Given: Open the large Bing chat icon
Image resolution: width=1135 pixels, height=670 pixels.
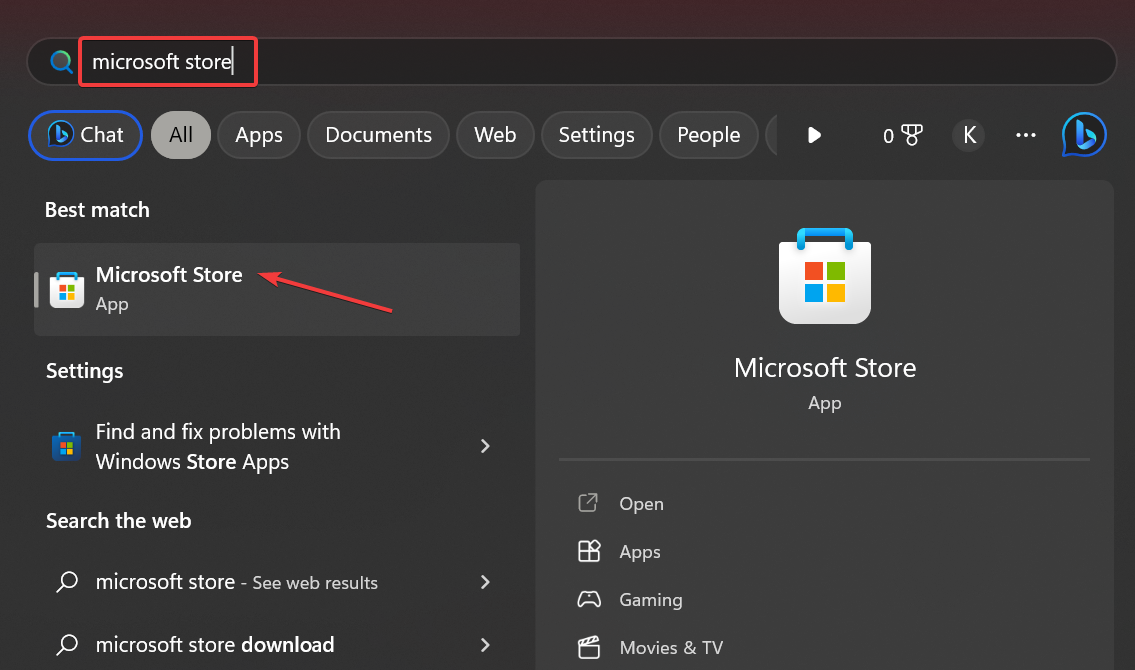Looking at the screenshot, I should pos(1084,135).
